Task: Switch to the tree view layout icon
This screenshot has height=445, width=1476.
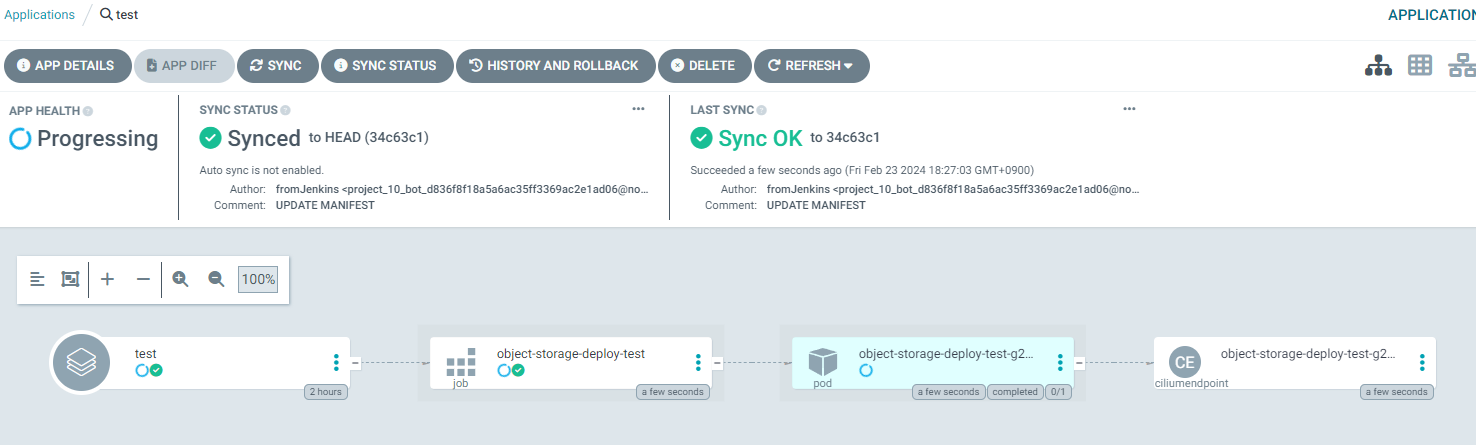Action: click(1379, 66)
